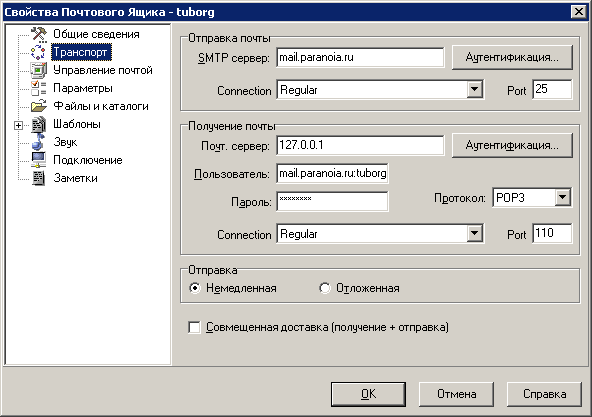The width and height of the screenshot is (592, 417).
Task: Click the Управление почтой computer icon
Action: (x=39, y=70)
